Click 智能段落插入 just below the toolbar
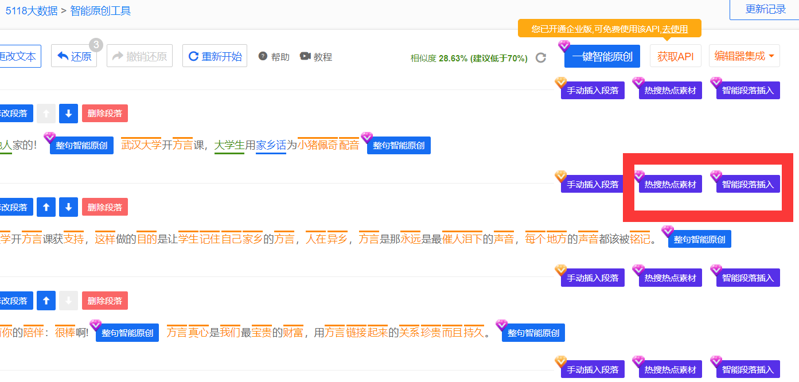 tap(748, 91)
